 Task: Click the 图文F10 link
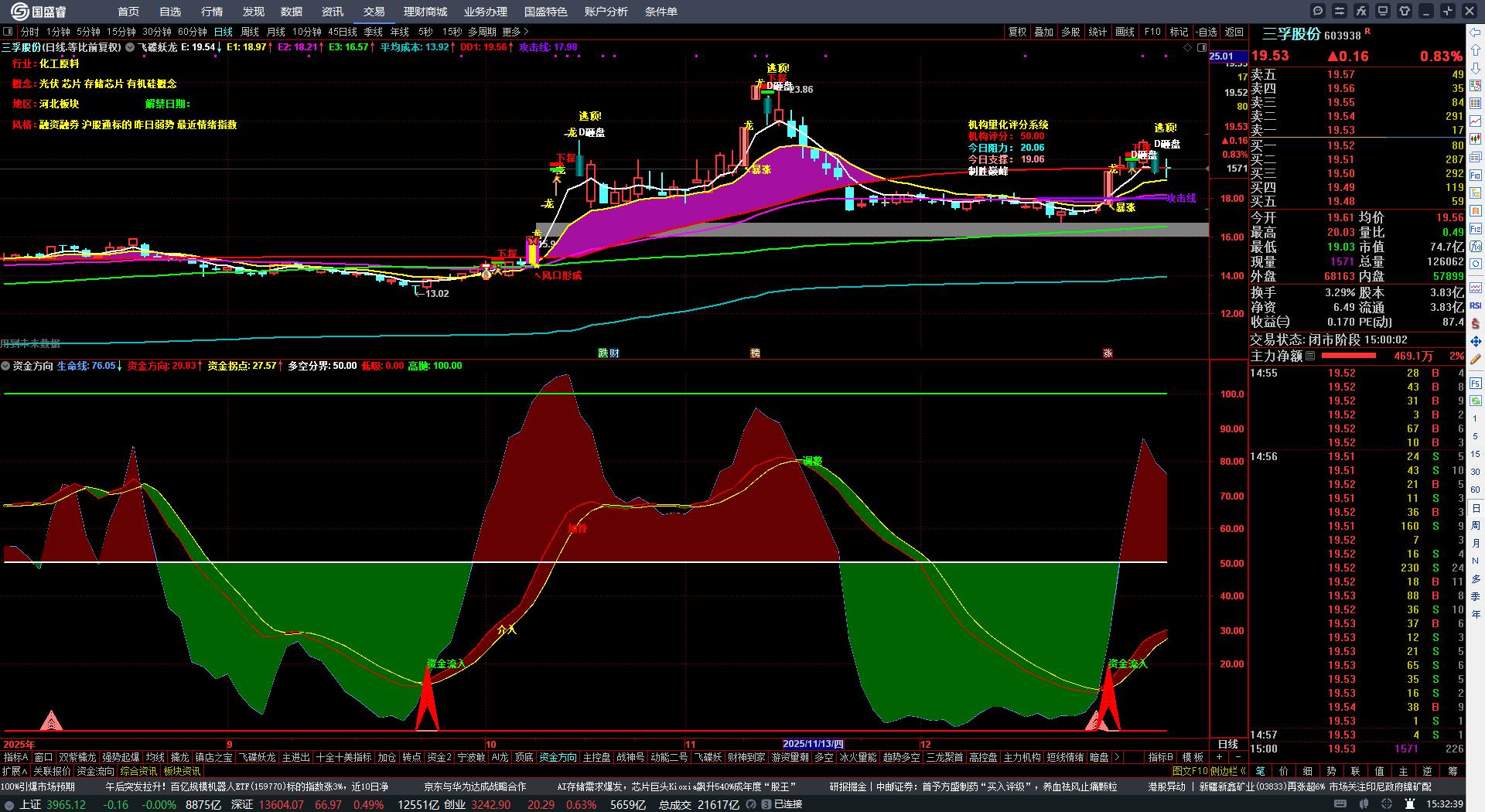1190,771
